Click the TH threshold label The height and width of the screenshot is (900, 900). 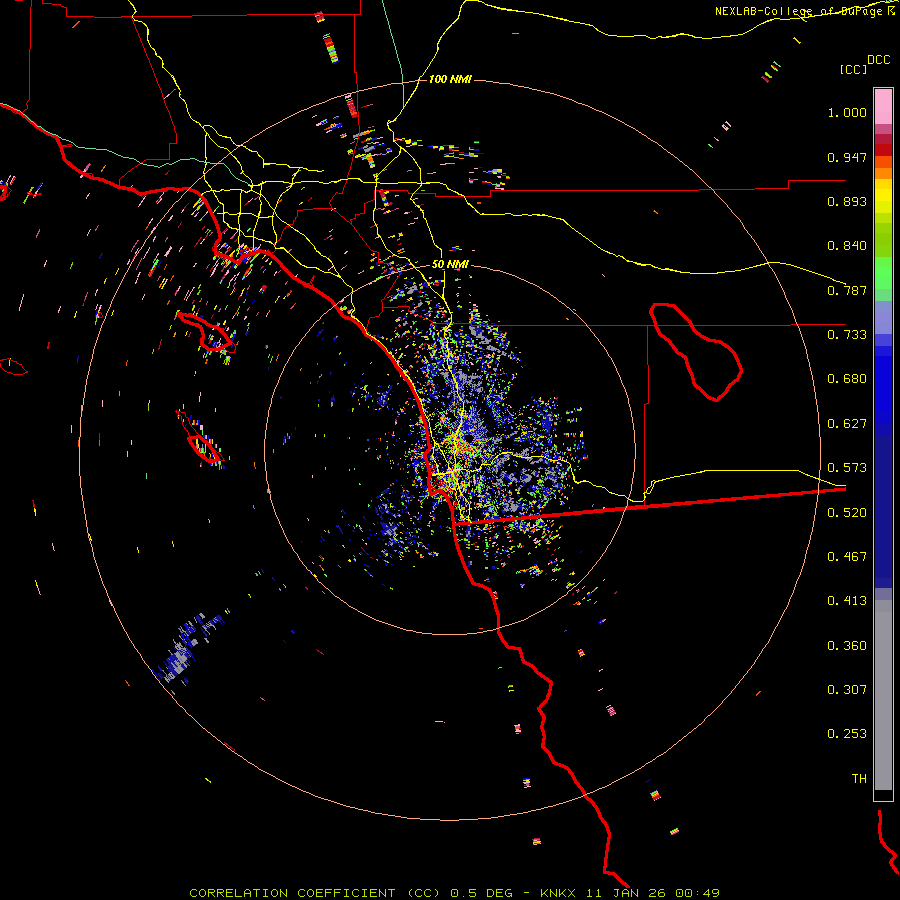859,779
